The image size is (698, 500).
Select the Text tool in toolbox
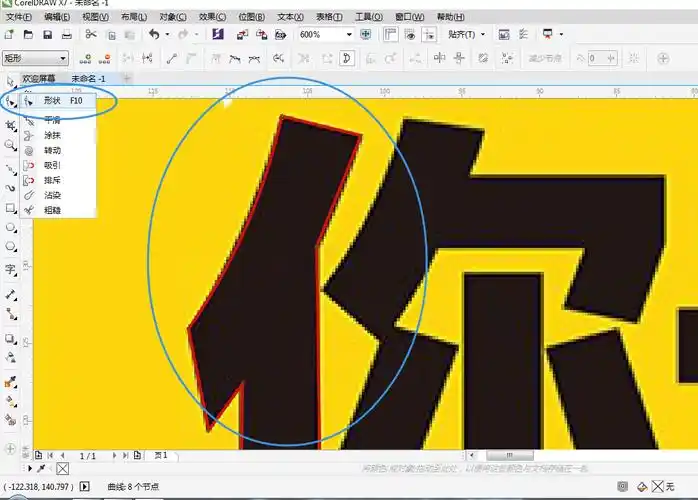pos(10,270)
